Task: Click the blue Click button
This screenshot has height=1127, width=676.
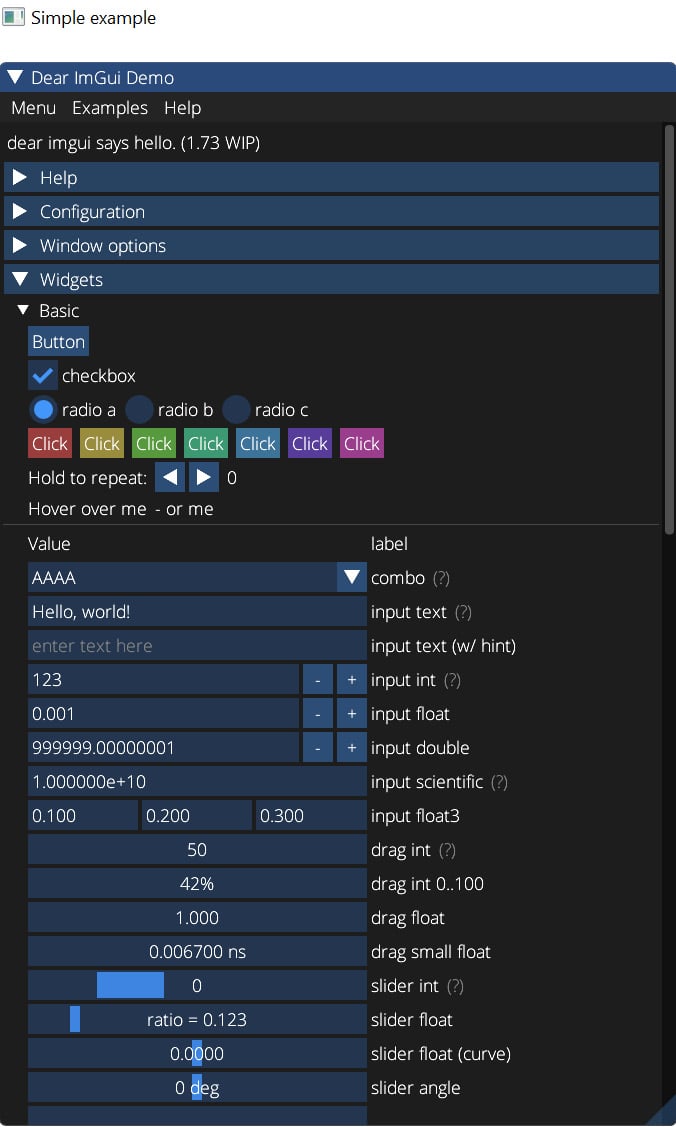Action: click(x=258, y=443)
